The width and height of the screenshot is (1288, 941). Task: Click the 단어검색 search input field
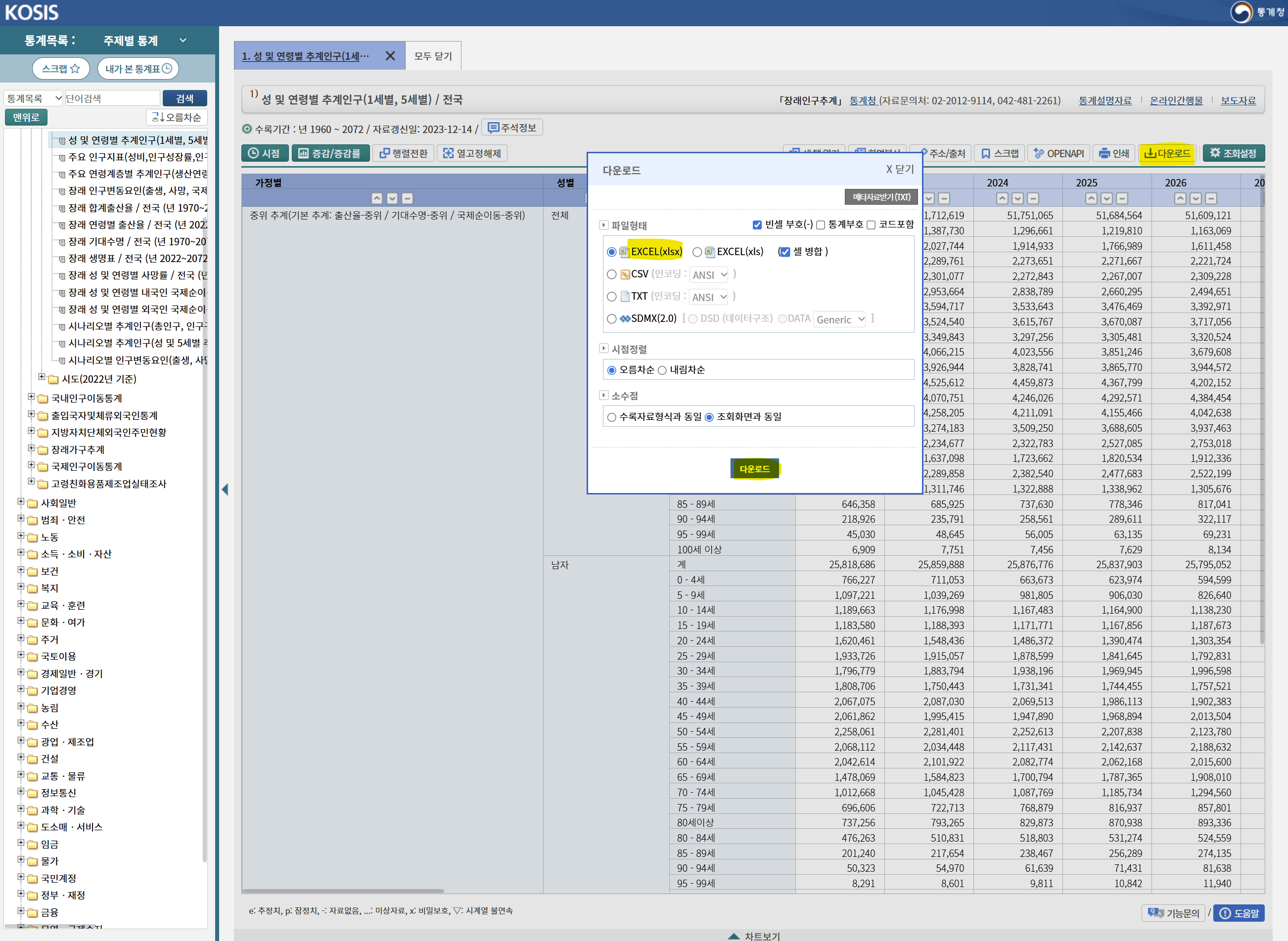(x=112, y=98)
